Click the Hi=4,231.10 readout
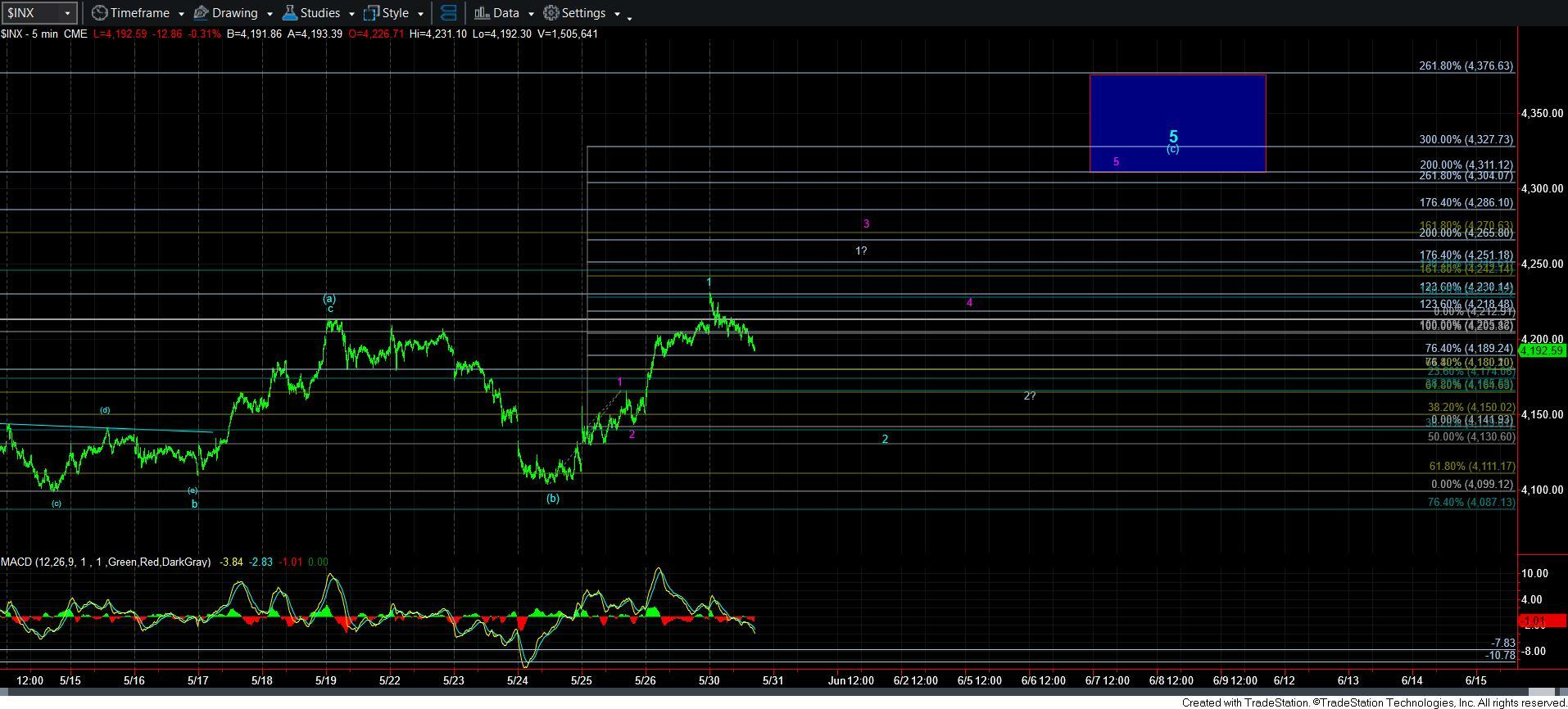This screenshot has height=709, width=1568. (439, 34)
